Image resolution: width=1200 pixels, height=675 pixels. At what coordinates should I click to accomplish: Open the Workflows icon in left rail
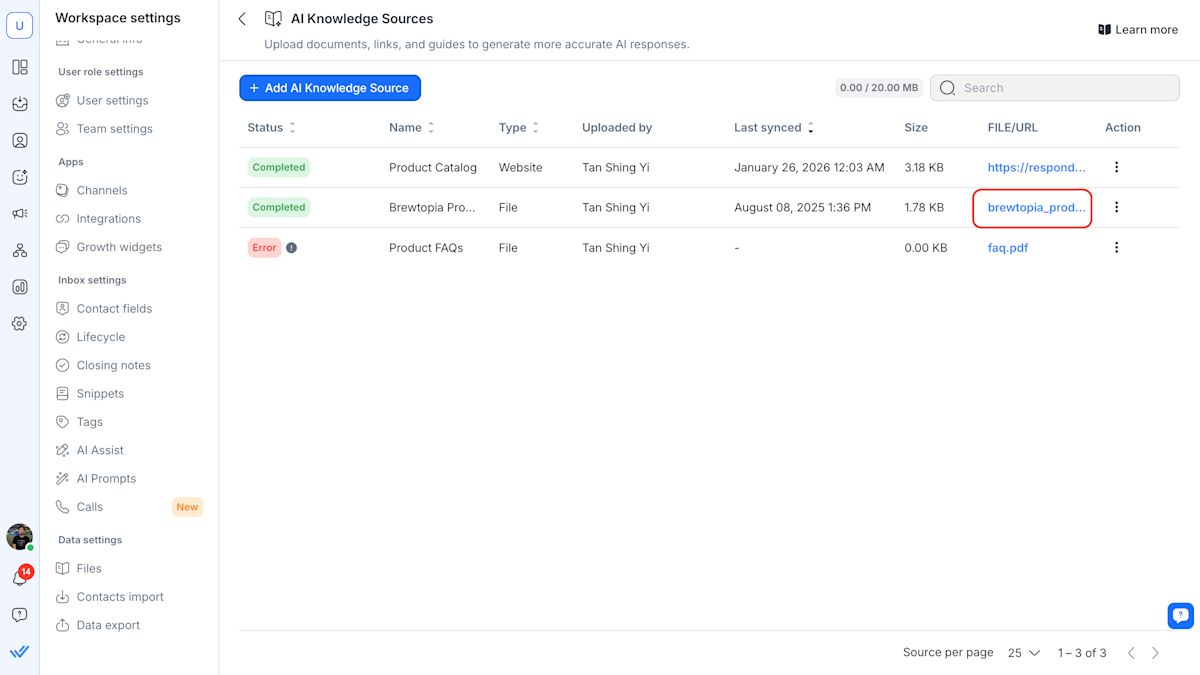click(x=20, y=251)
